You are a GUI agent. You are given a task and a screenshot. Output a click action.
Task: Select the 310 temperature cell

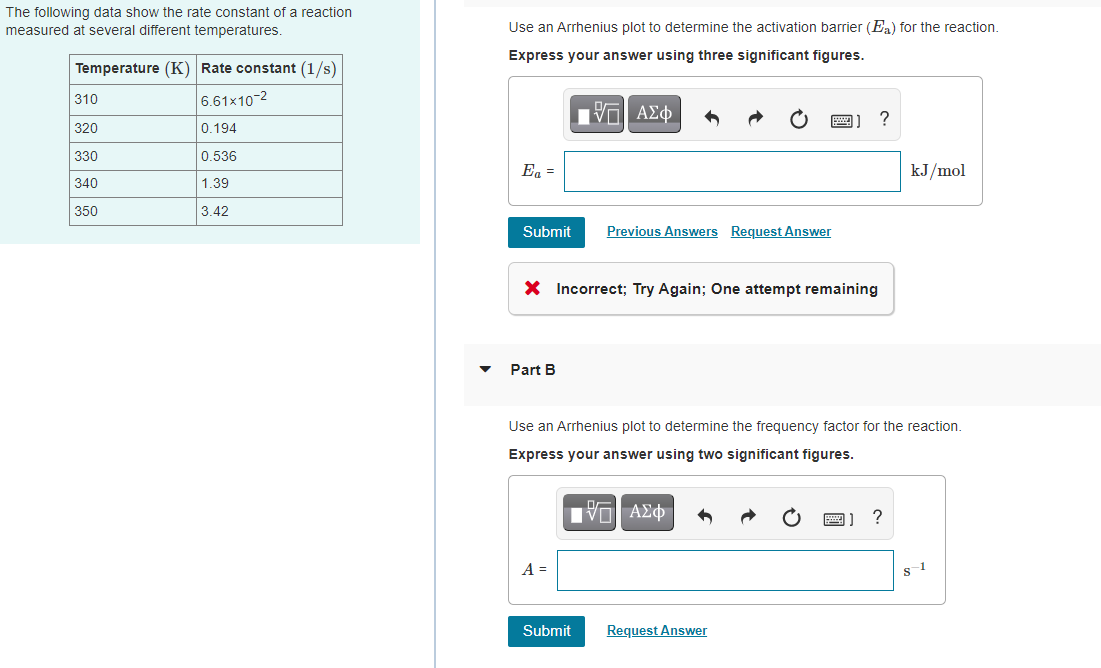click(133, 100)
